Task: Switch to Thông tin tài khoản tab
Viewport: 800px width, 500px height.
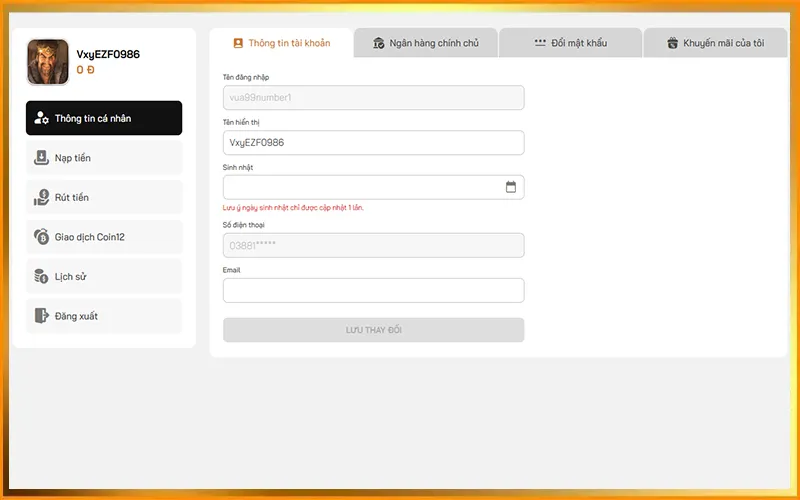Action: coord(282,43)
